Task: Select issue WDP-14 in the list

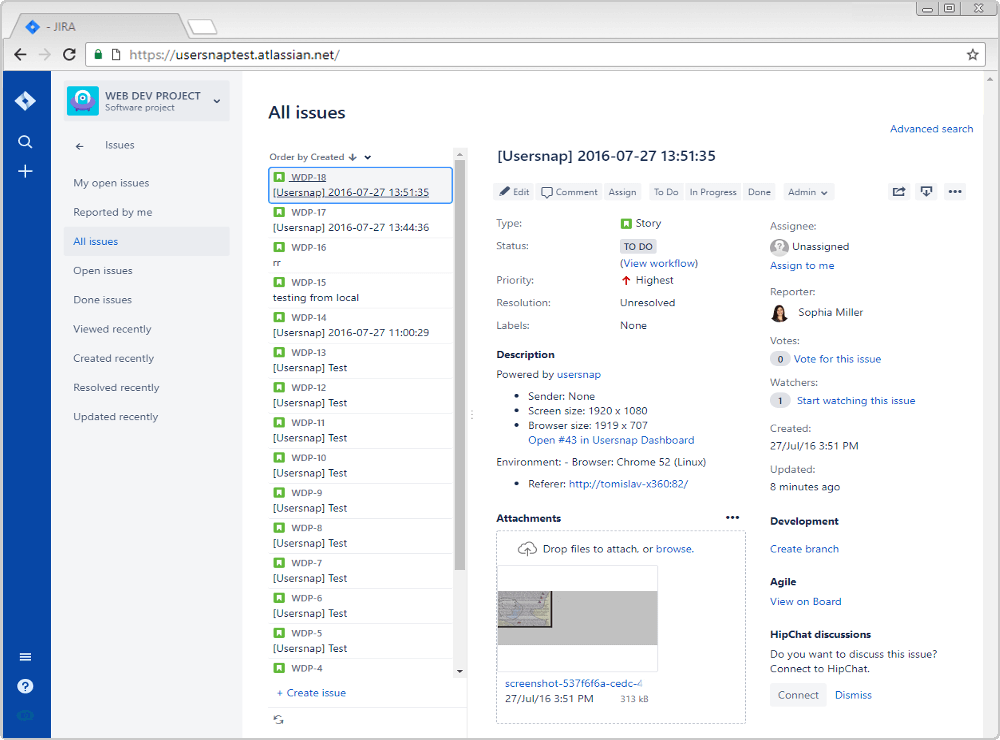Action: pos(361,325)
